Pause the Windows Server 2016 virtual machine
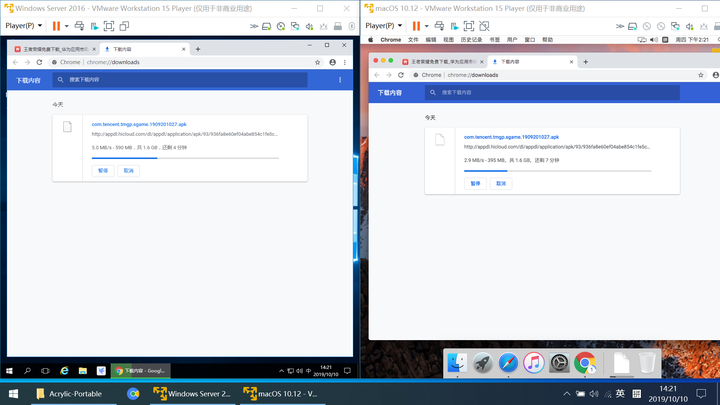 point(55,25)
